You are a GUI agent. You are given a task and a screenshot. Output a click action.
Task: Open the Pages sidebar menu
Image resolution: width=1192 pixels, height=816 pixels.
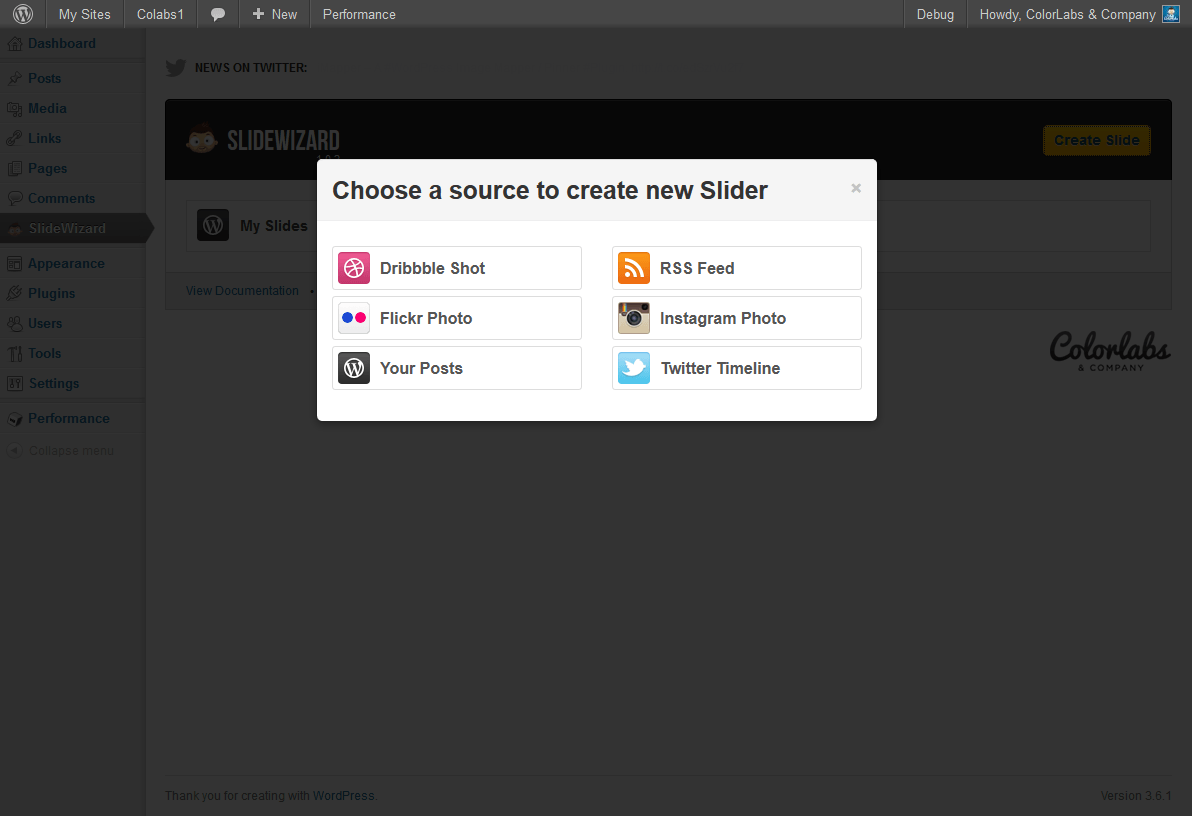(47, 169)
